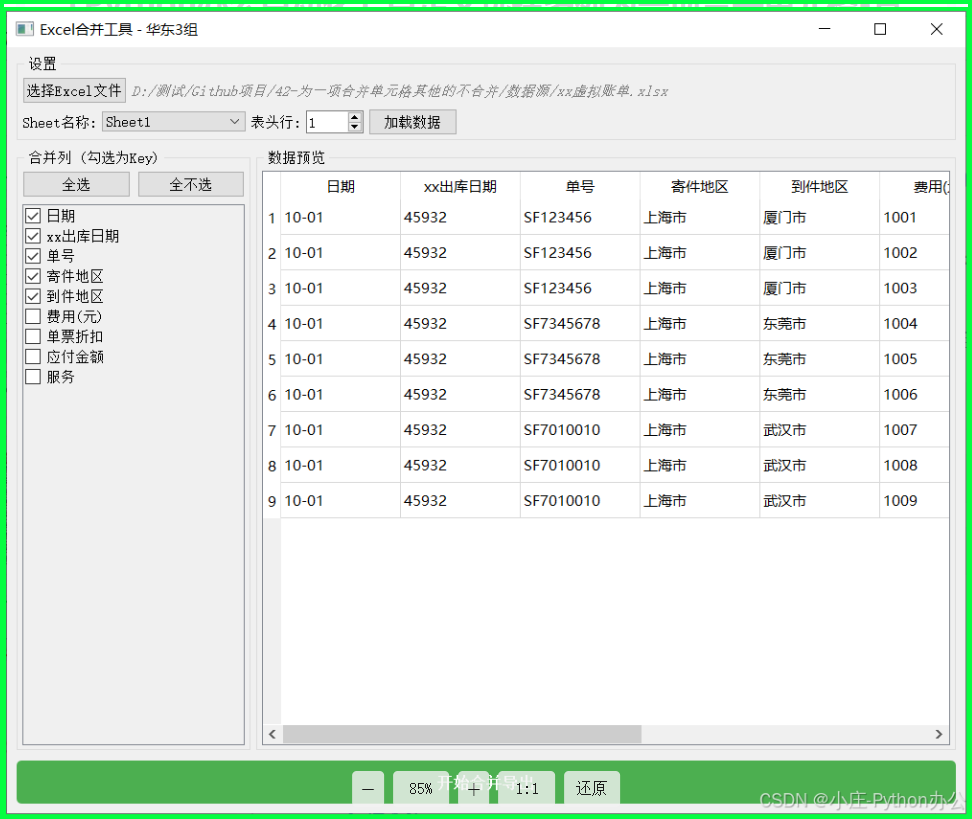Open the Sheet名称 dropdown

236,122
